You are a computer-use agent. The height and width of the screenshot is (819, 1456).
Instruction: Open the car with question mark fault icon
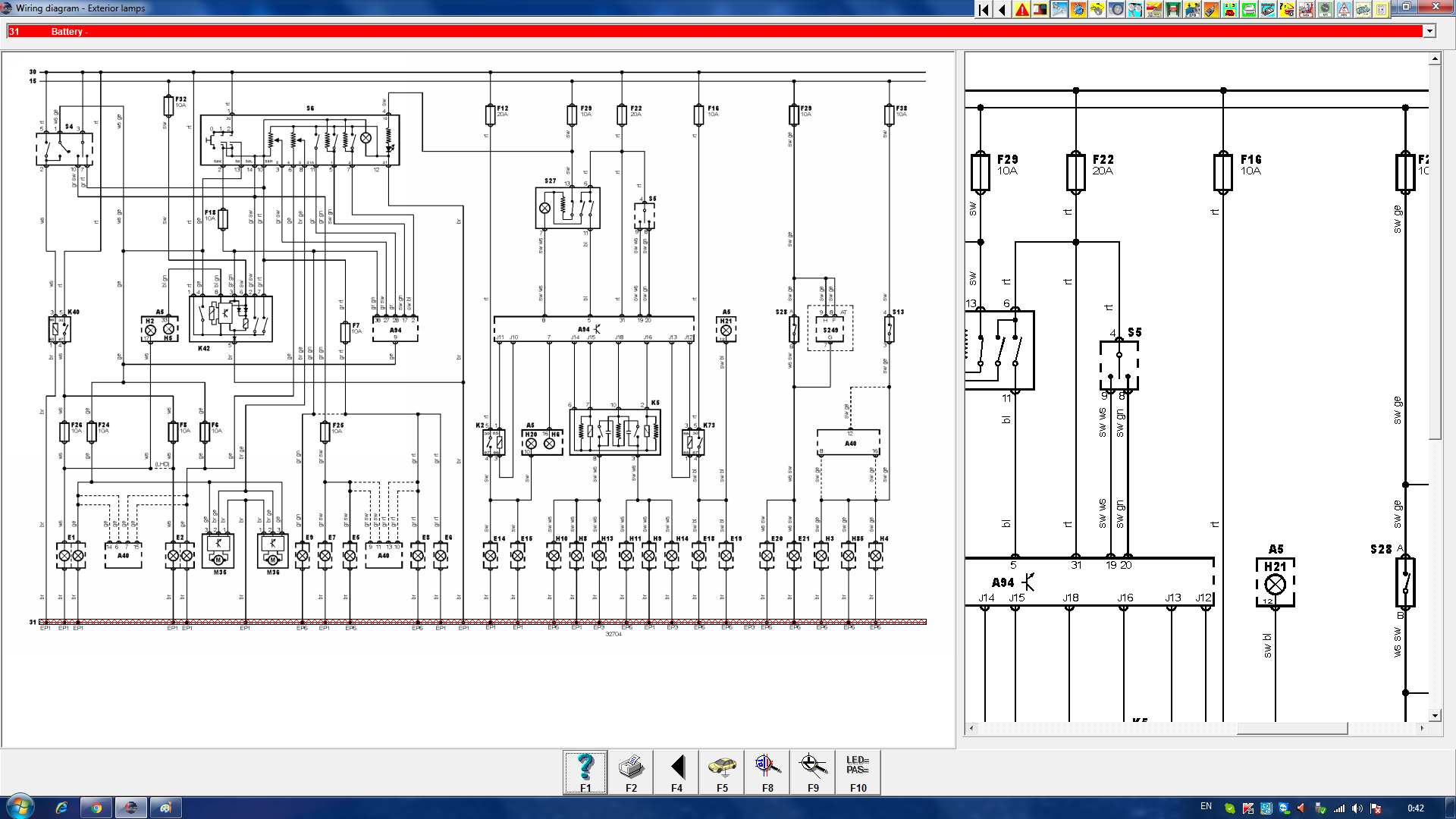1287,10
